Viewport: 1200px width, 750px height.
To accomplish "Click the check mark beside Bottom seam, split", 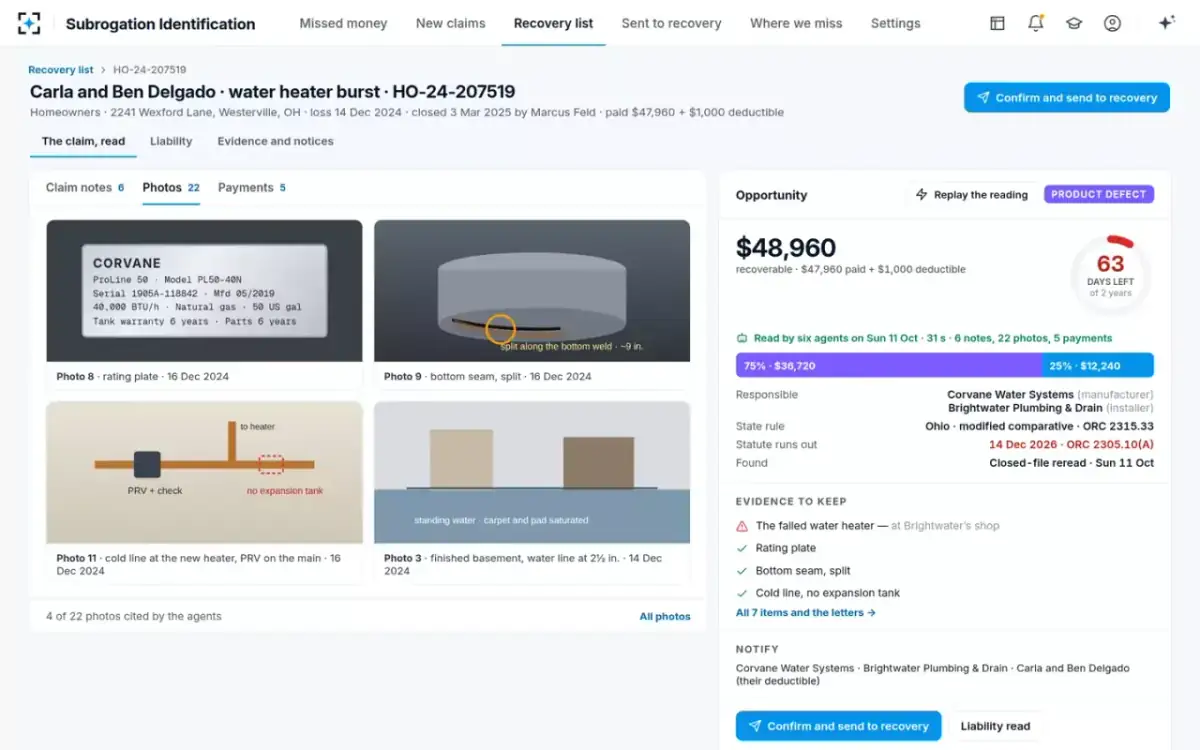I will click(742, 571).
